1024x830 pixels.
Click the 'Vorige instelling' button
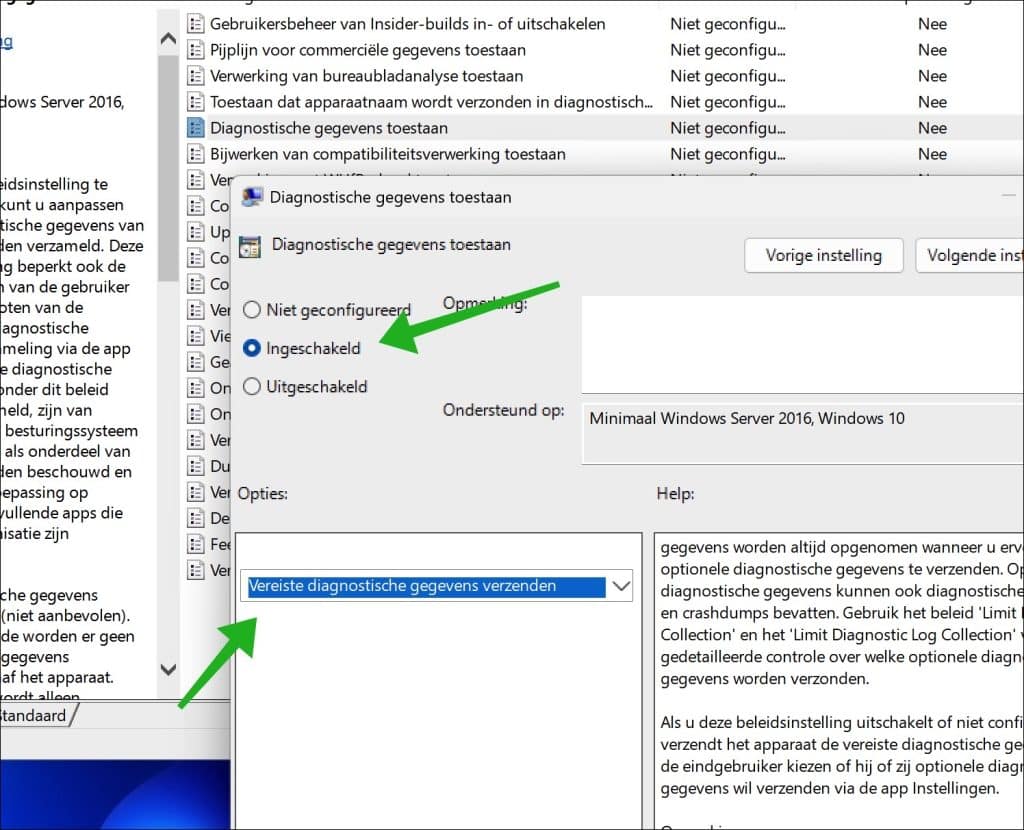coord(823,255)
